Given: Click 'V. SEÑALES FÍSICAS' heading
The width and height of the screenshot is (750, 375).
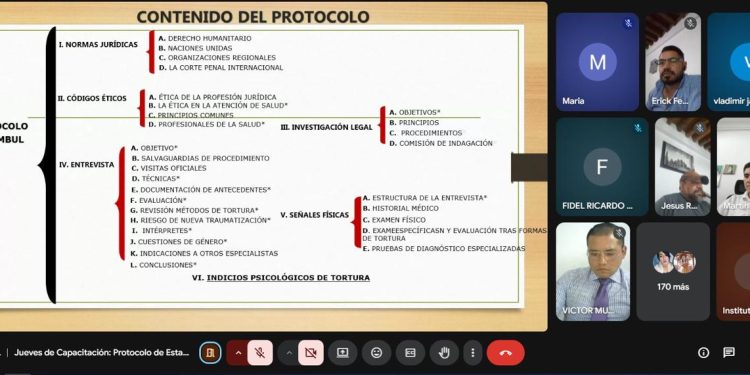Looking at the screenshot, I should [315, 215].
